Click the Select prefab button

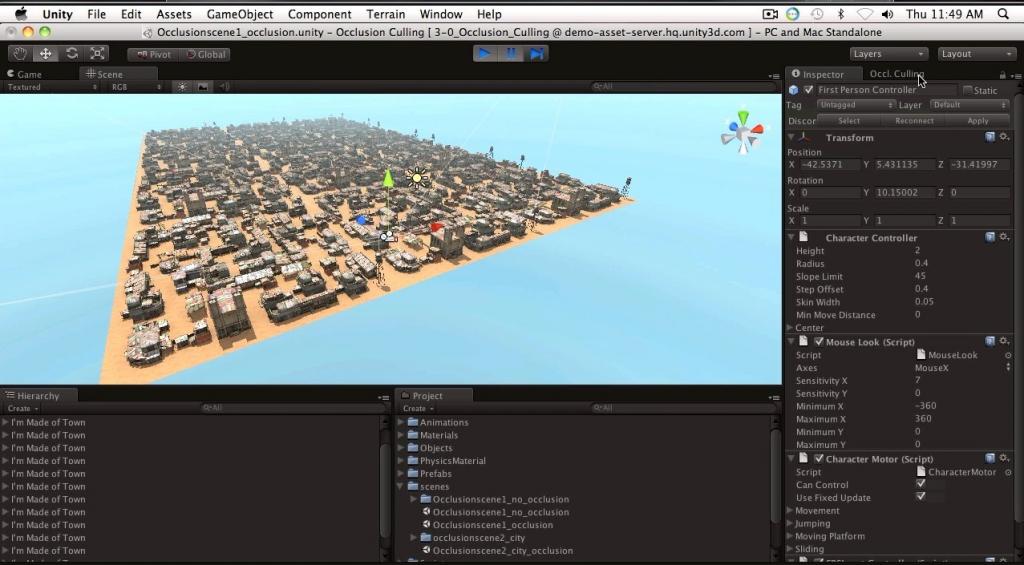coord(848,121)
